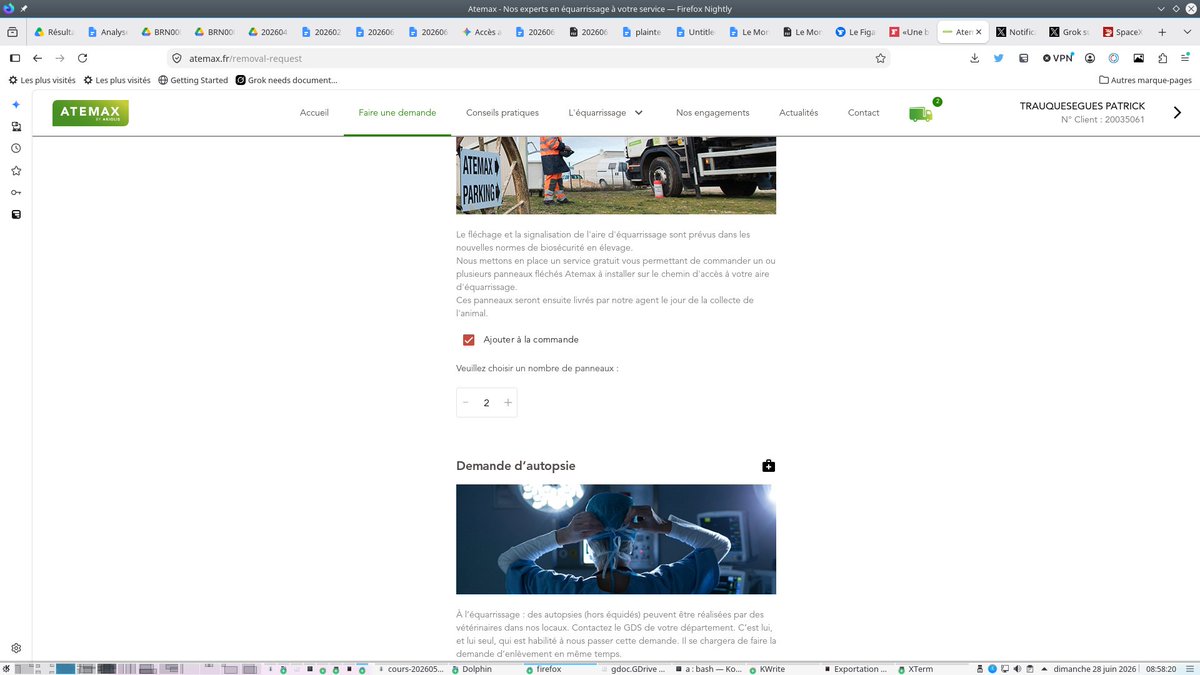The width and height of the screenshot is (1200, 675).
Task: Click the pin window icon in title bar
Action: (x=24, y=8)
